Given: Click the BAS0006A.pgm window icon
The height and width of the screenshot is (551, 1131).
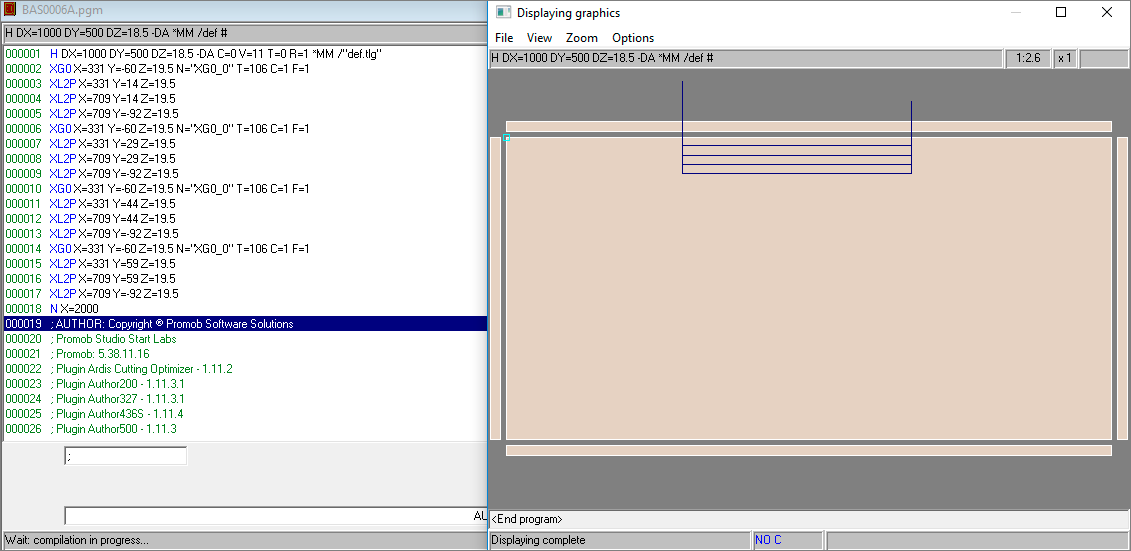Looking at the screenshot, I should coord(9,11).
